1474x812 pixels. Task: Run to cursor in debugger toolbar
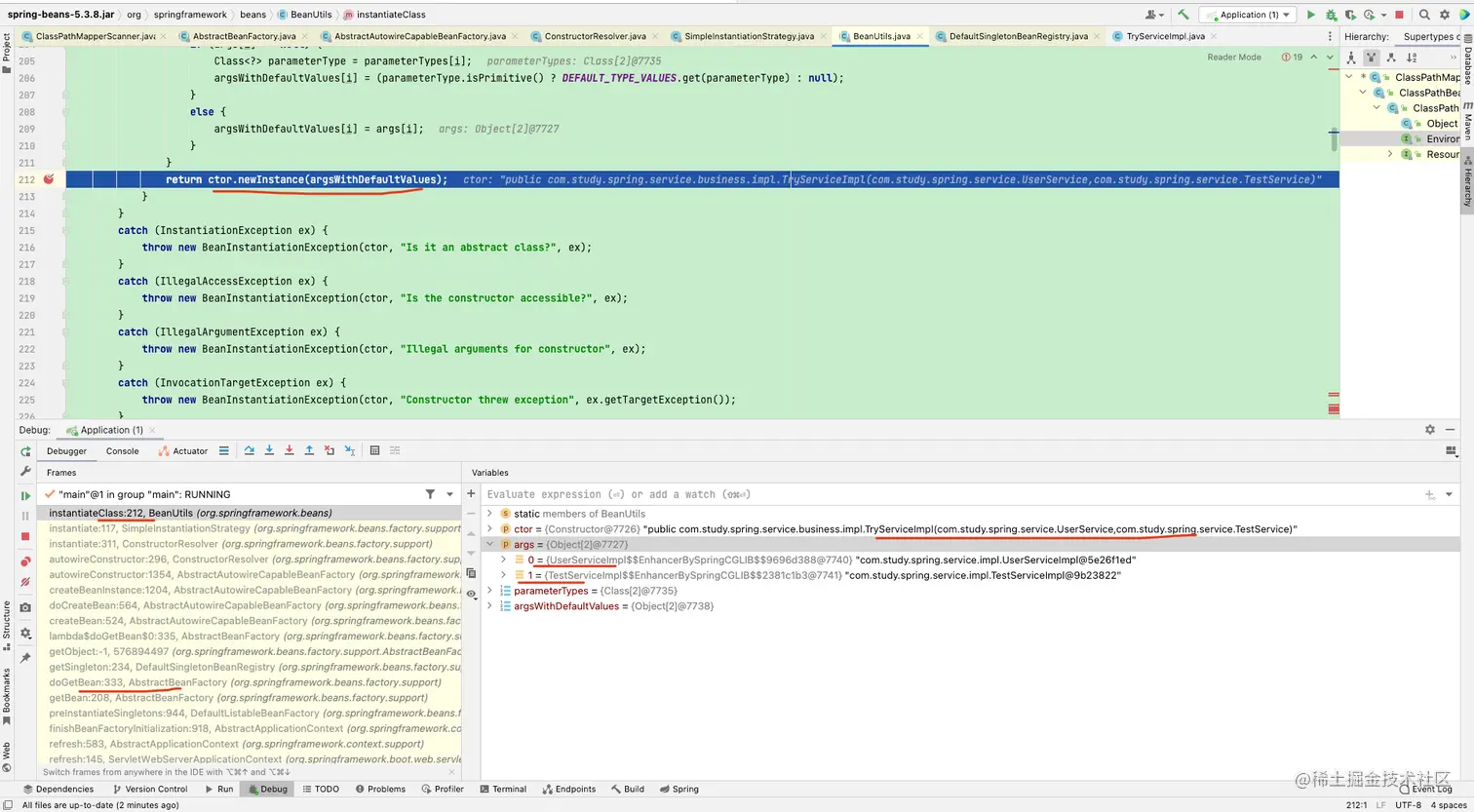(349, 450)
